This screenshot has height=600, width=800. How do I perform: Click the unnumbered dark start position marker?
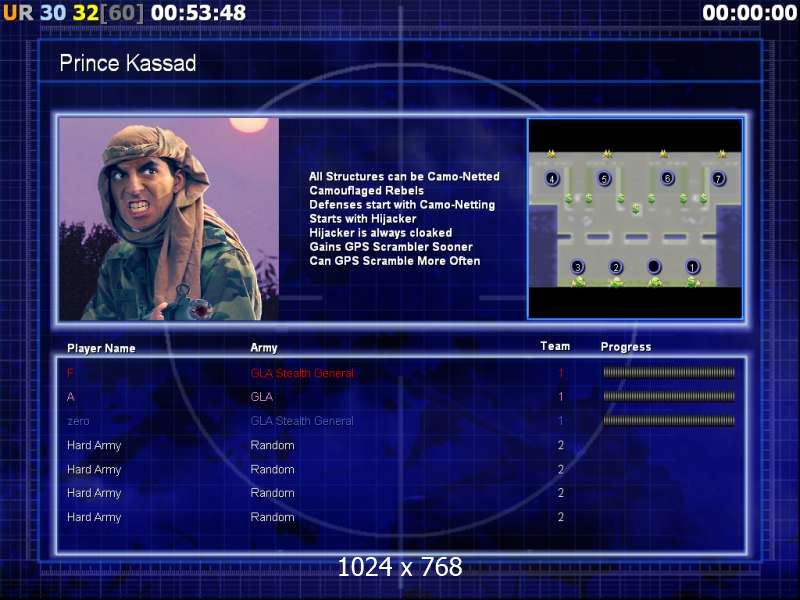tap(654, 266)
